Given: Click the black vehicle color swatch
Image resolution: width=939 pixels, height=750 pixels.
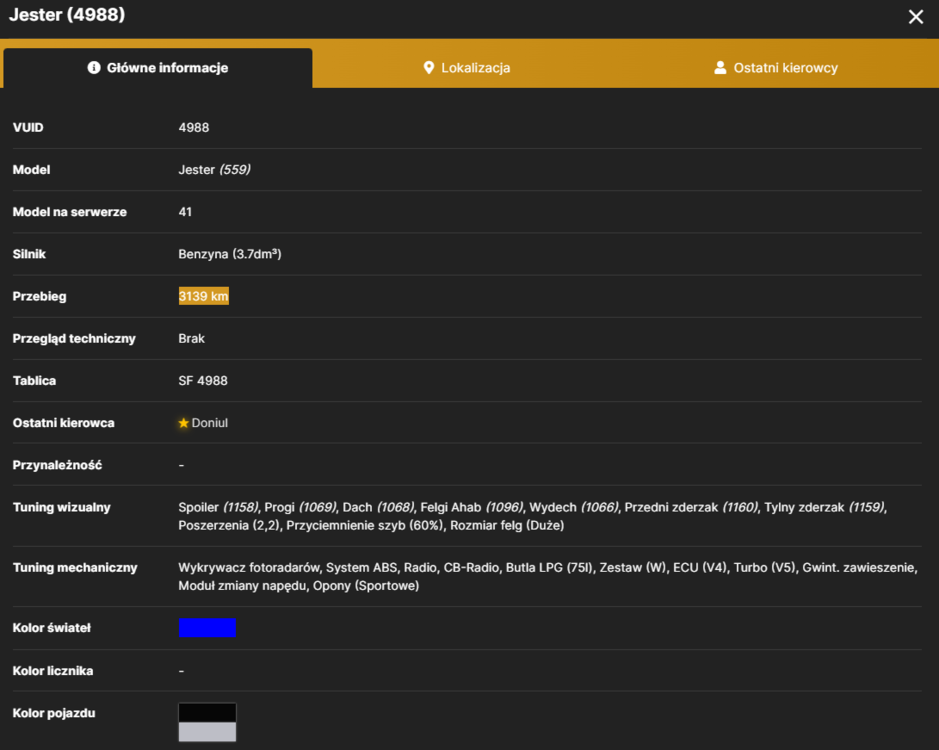Looking at the screenshot, I should [x=207, y=713].
